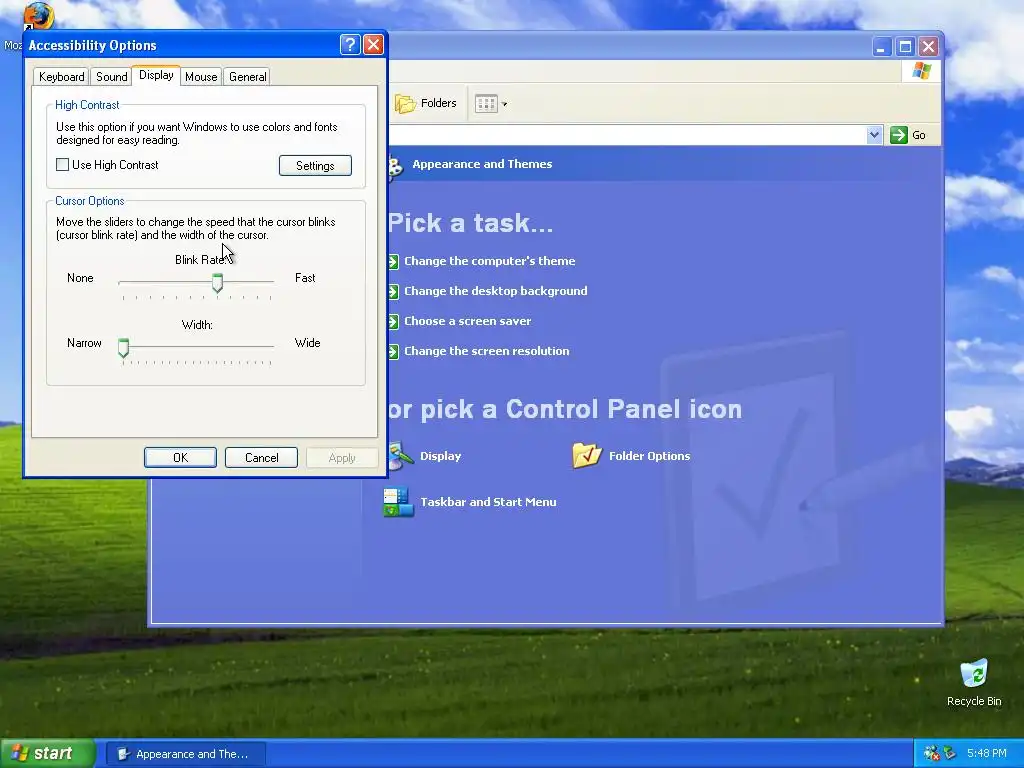
Task: Click the cursor Width slider thumb
Action: (123, 347)
